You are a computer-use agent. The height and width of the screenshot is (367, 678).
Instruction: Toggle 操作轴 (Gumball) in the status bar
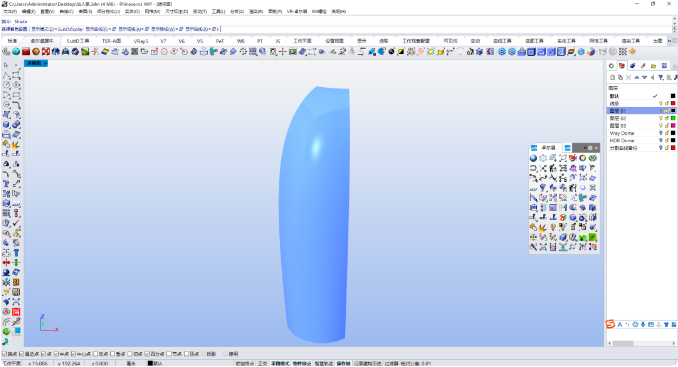click(x=343, y=364)
